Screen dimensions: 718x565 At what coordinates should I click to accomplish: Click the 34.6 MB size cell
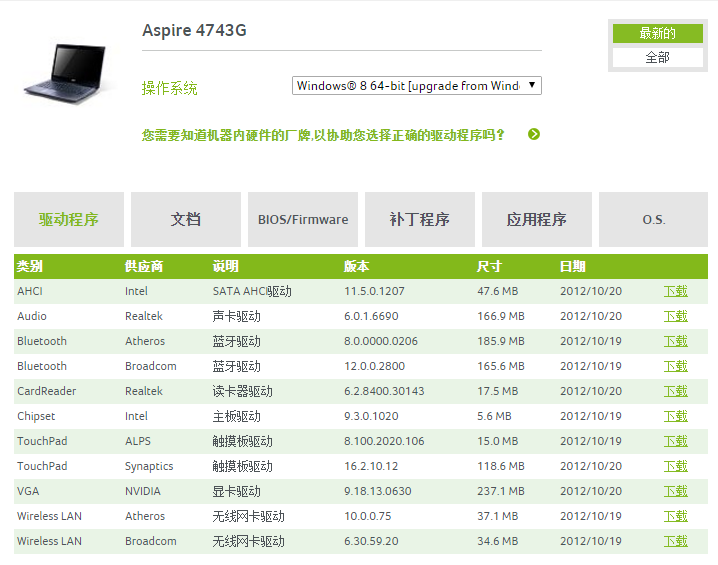(x=497, y=541)
